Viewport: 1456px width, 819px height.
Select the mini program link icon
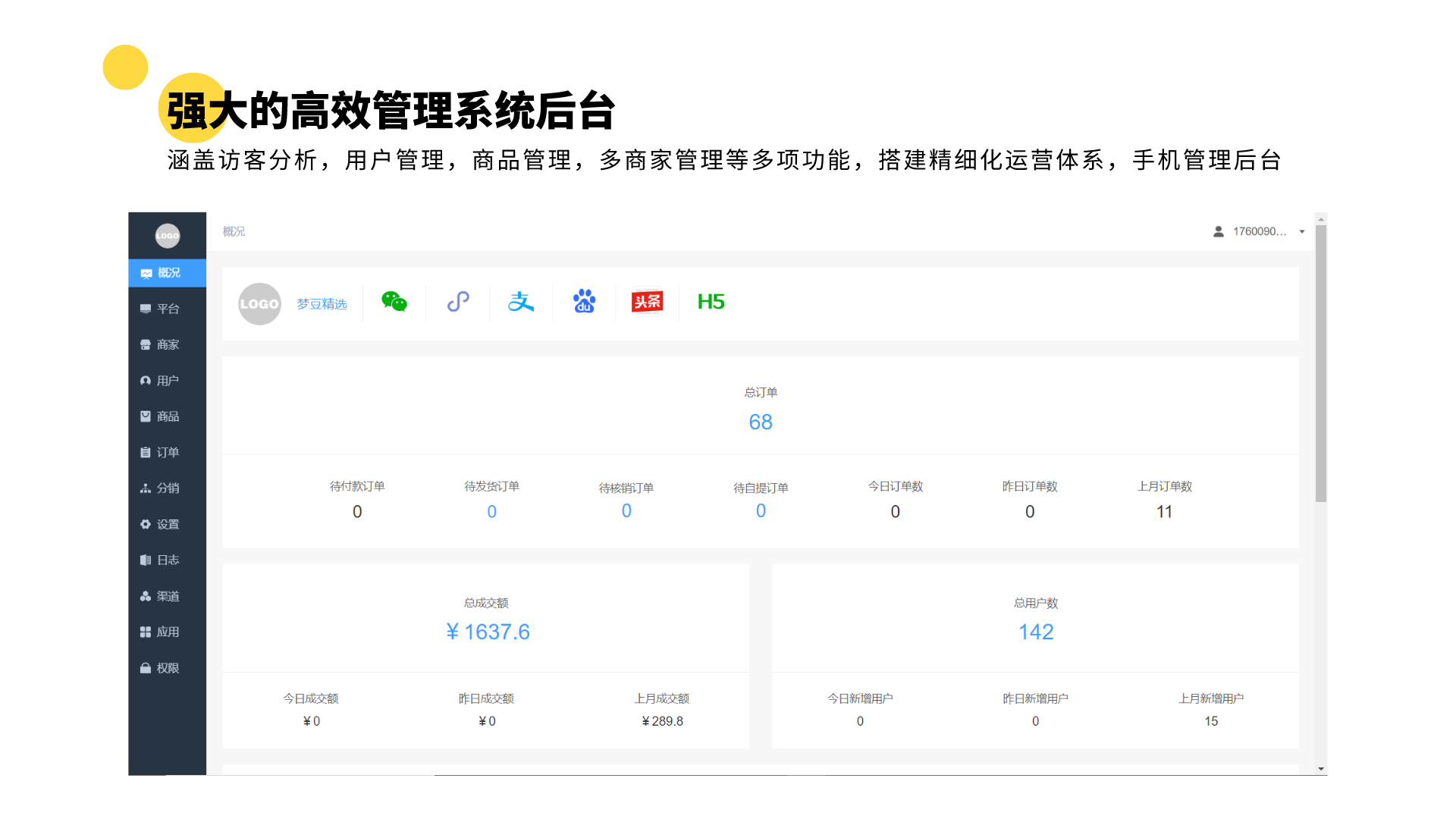click(458, 302)
